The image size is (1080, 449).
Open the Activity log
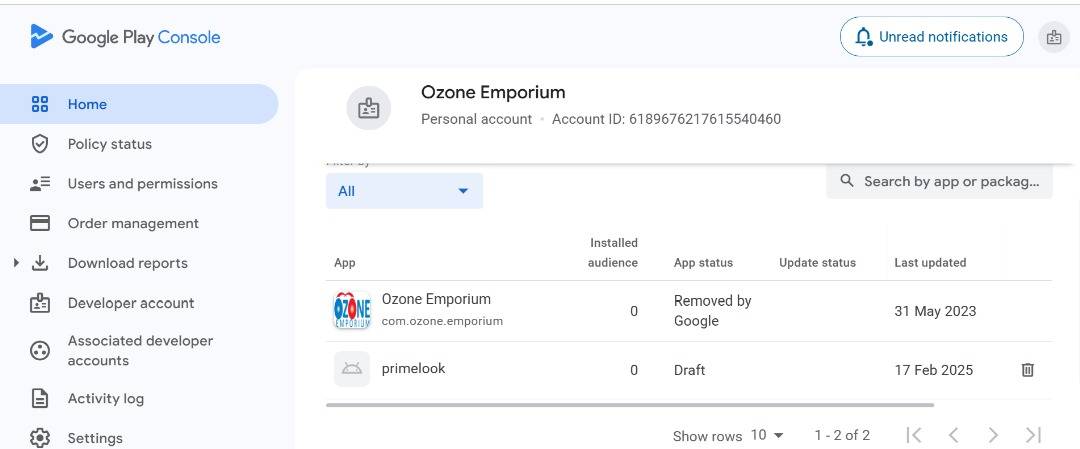(x=105, y=399)
